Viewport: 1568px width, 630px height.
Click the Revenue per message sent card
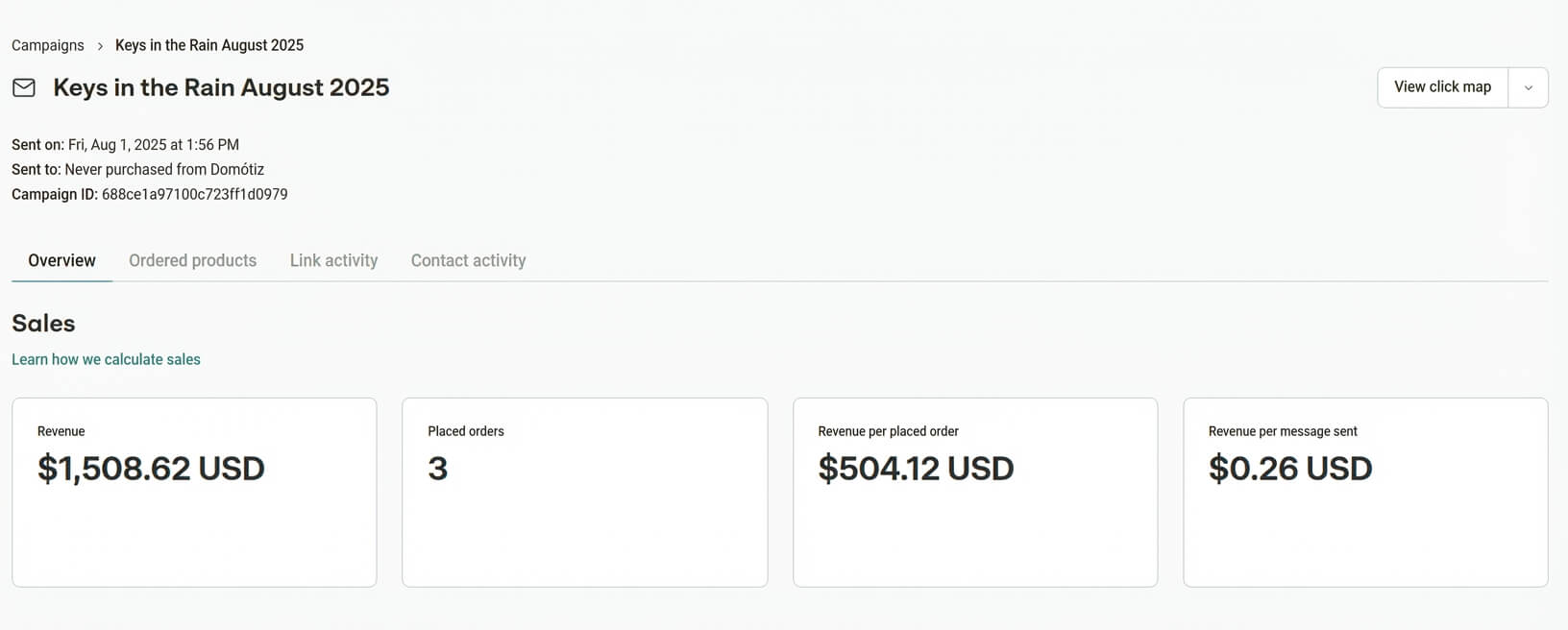pyautogui.click(x=1365, y=492)
